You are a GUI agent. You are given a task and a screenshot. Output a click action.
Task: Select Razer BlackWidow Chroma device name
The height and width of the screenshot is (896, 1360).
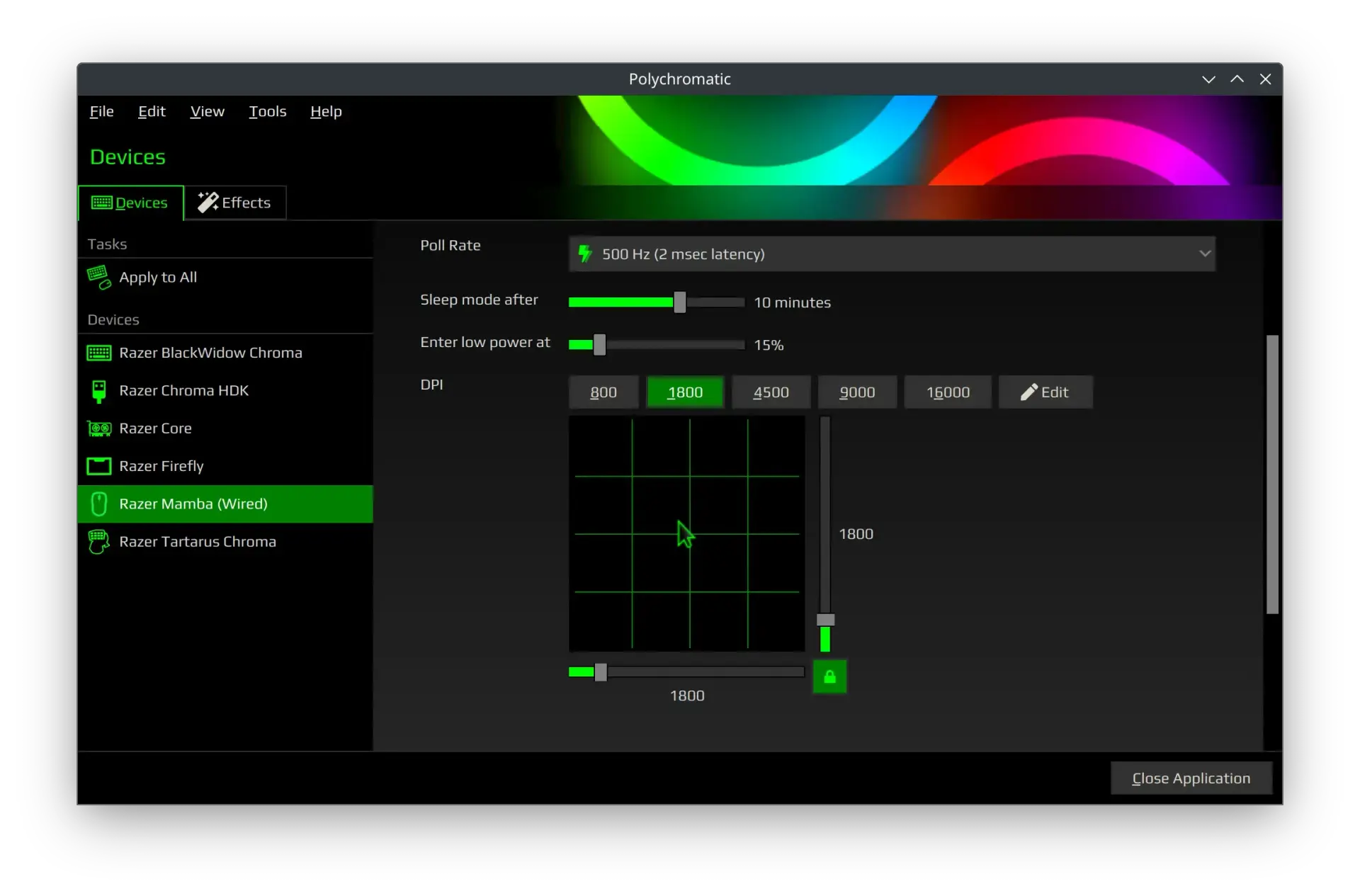(210, 353)
